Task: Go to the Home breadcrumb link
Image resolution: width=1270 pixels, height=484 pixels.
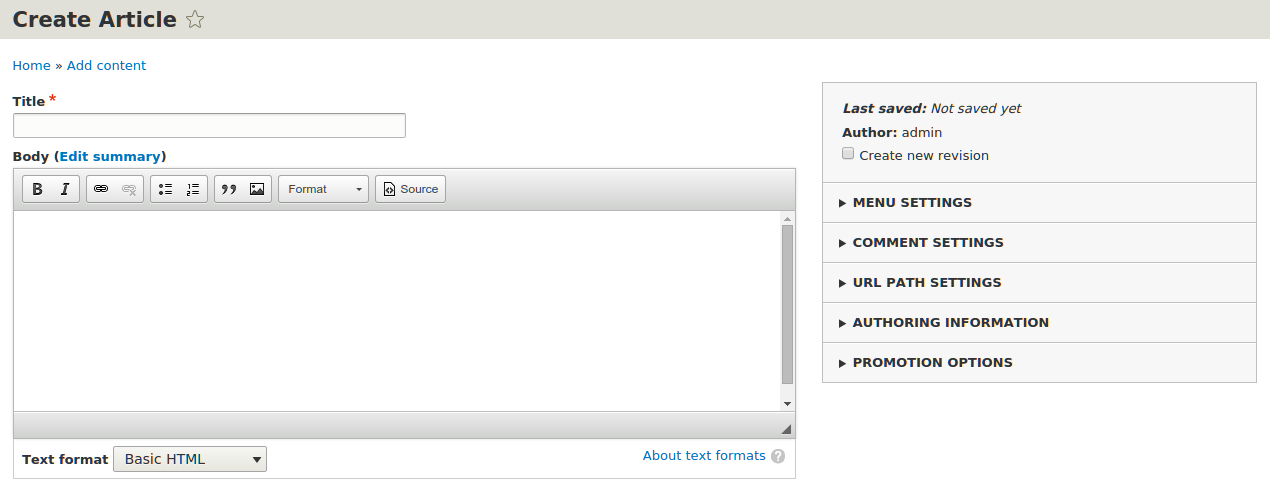Action: click(31, 66)
